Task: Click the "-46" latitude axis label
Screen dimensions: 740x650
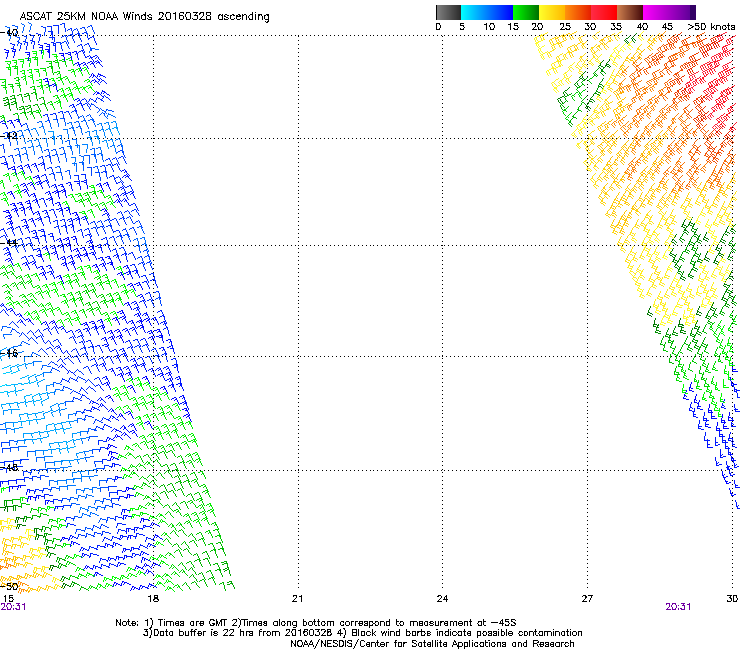Action: point(9,353)
